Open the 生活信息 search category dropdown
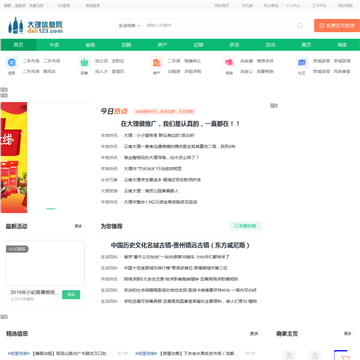The image size is (360, 360). [129, 25]
